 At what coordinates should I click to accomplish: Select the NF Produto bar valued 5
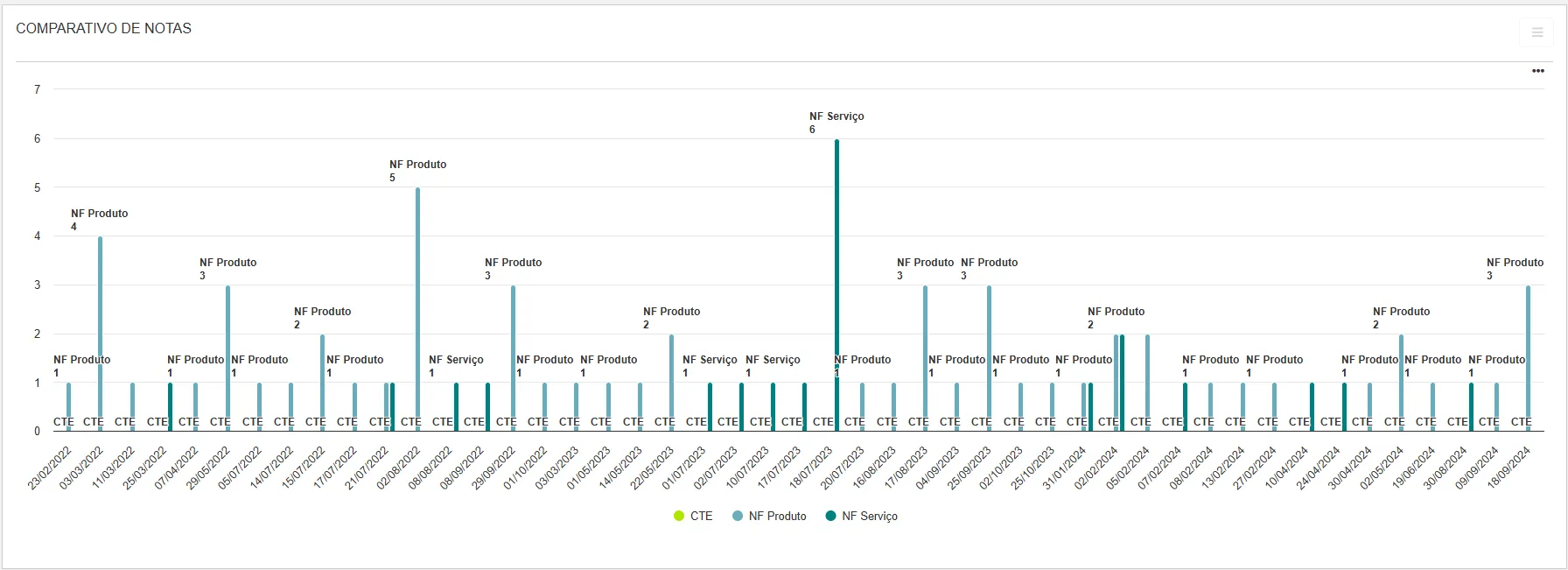417,306
